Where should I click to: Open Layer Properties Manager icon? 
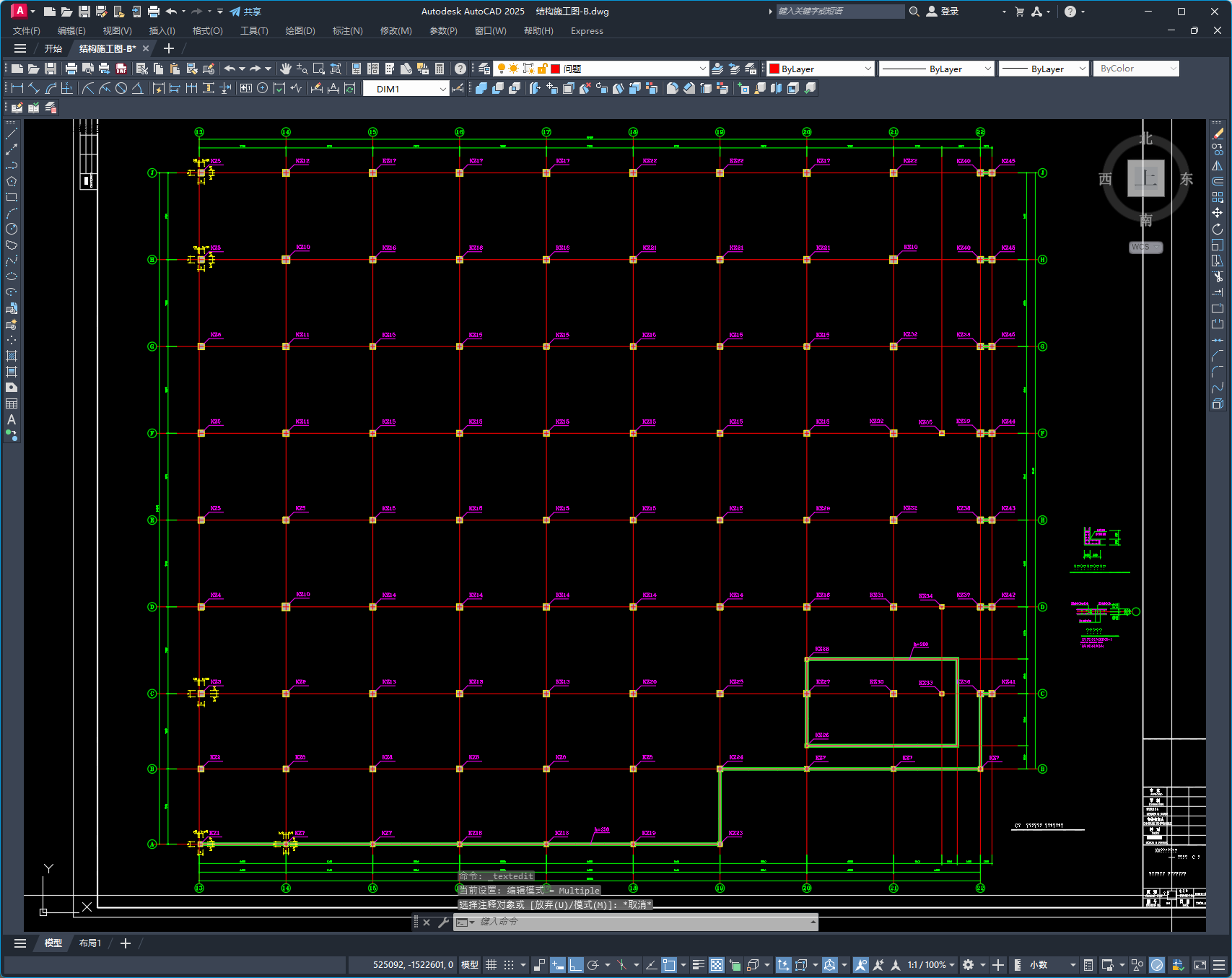[x=484, y=69]
